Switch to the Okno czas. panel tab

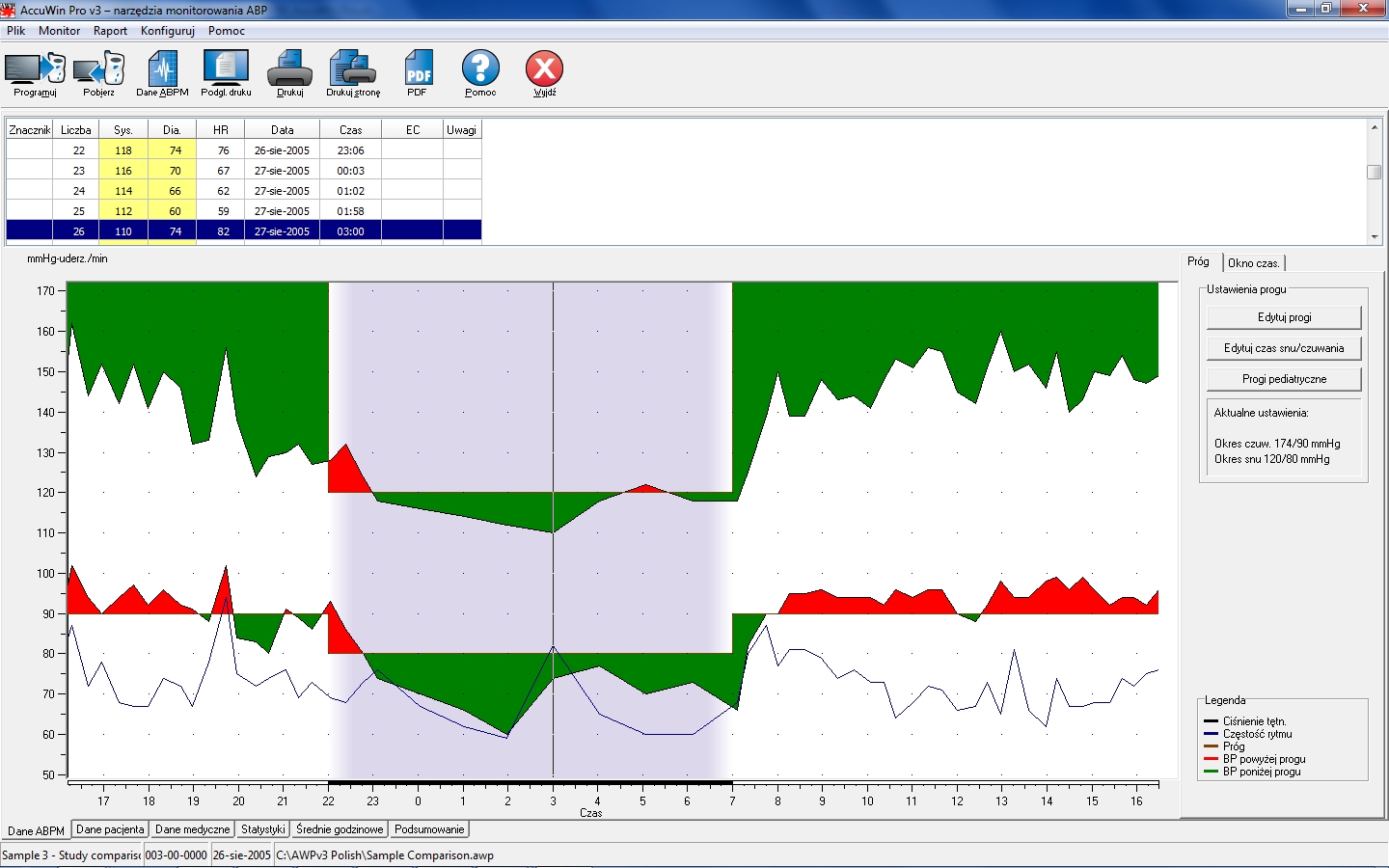pyautogui.click(x=1254, y=262)
